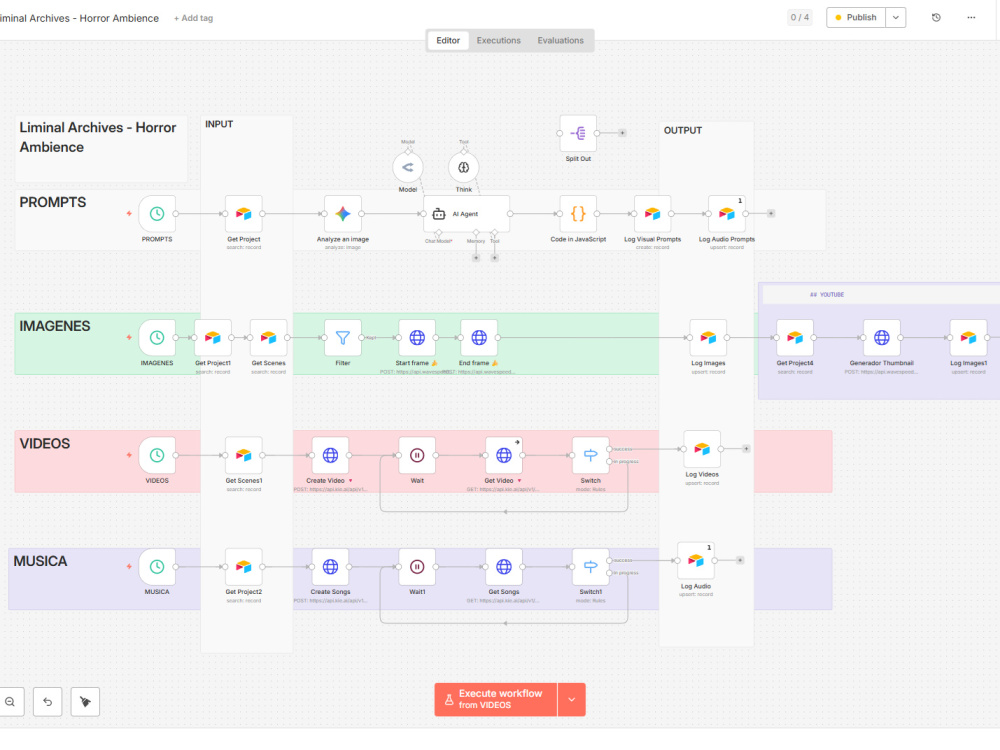Open the three-dot more options menu

(971, 17)
